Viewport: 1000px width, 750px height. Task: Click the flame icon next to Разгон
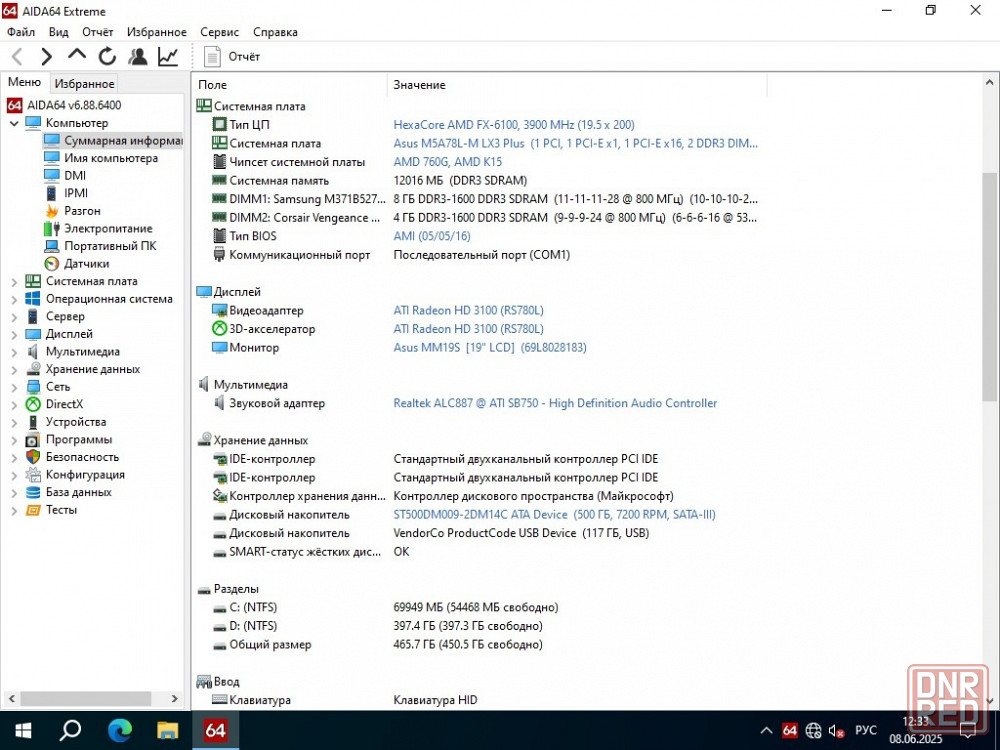tap(52, 210)
